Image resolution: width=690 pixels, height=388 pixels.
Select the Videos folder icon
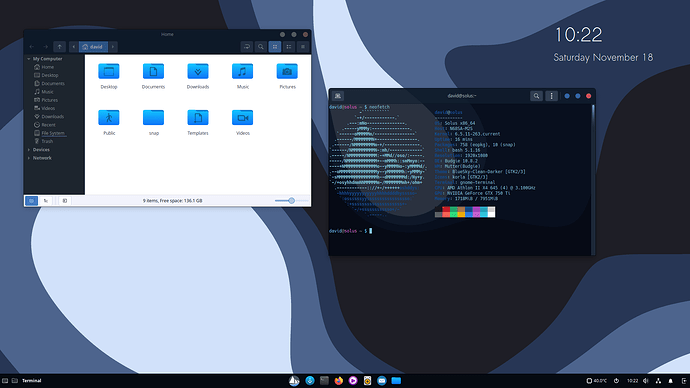[242, 117]
